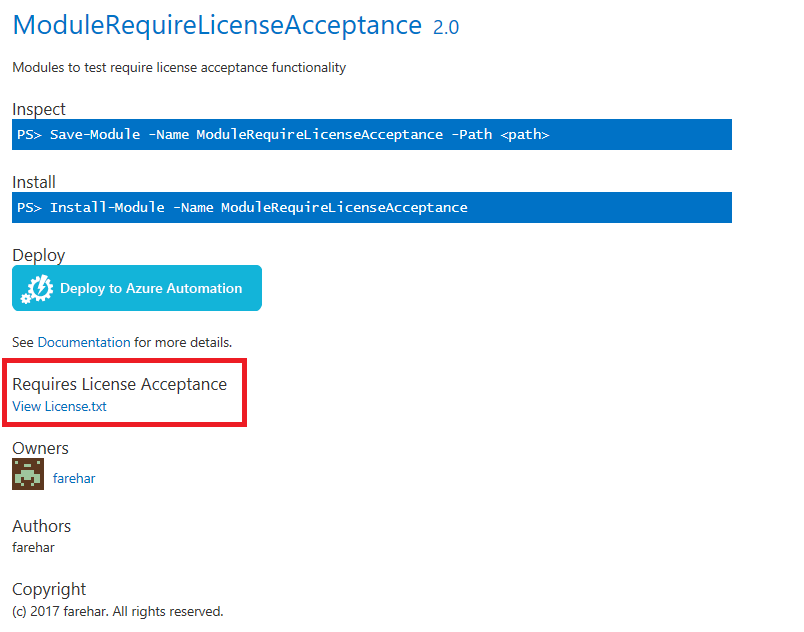Open the Documentation link
The image size is (804, 632).
(84, 341)
